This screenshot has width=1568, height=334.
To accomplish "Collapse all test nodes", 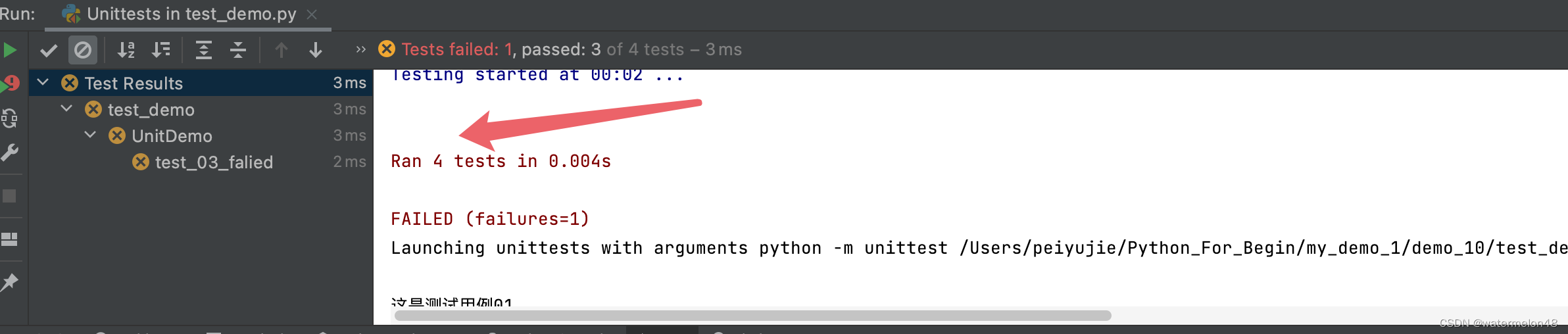I will pyautogui.click(x=238, y=50).
